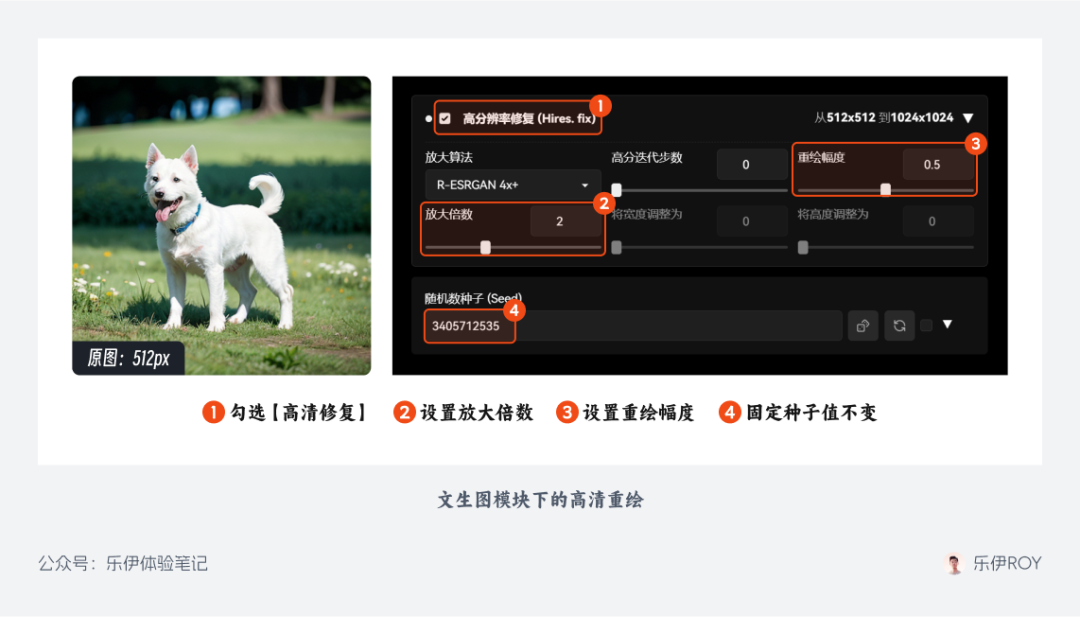Click the 乐伊ROY author avatar icon
Screen dimensions: 1080x617
pos(954,563)
